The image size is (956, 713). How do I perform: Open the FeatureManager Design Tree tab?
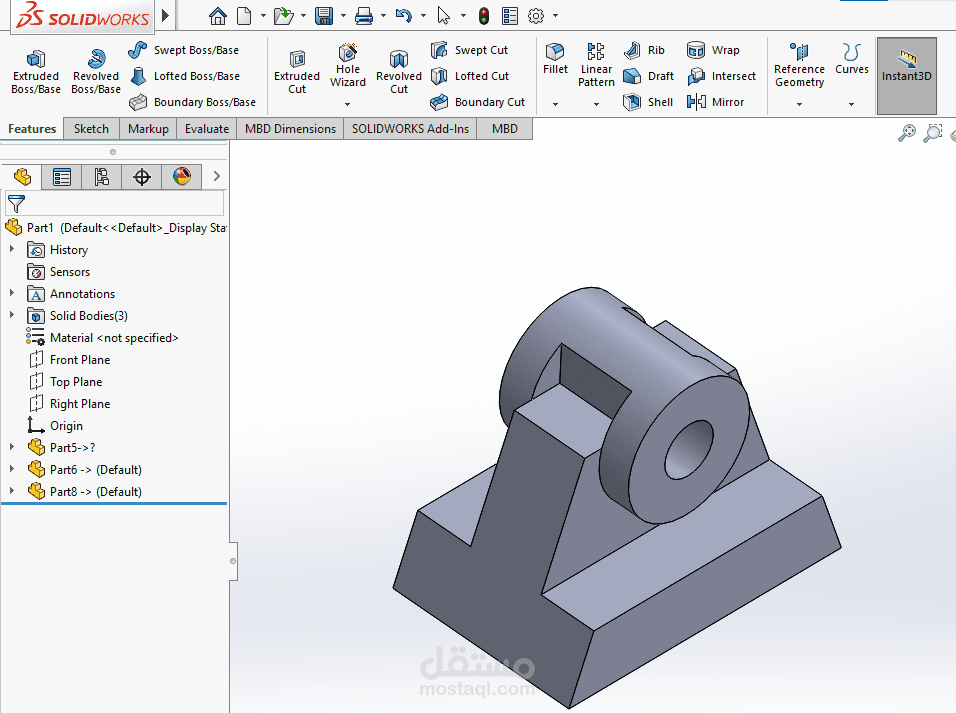[22, 177]
